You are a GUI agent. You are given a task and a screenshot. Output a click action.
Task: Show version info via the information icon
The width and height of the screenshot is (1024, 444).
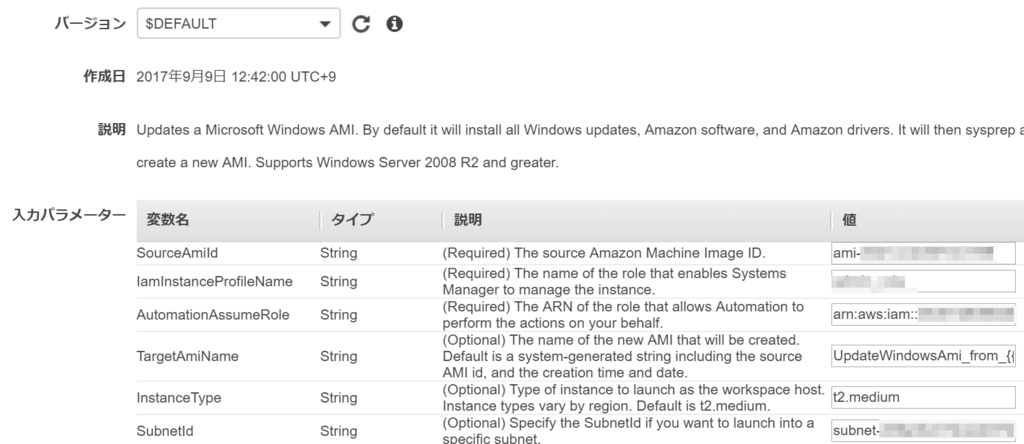[x=394, y=24]
